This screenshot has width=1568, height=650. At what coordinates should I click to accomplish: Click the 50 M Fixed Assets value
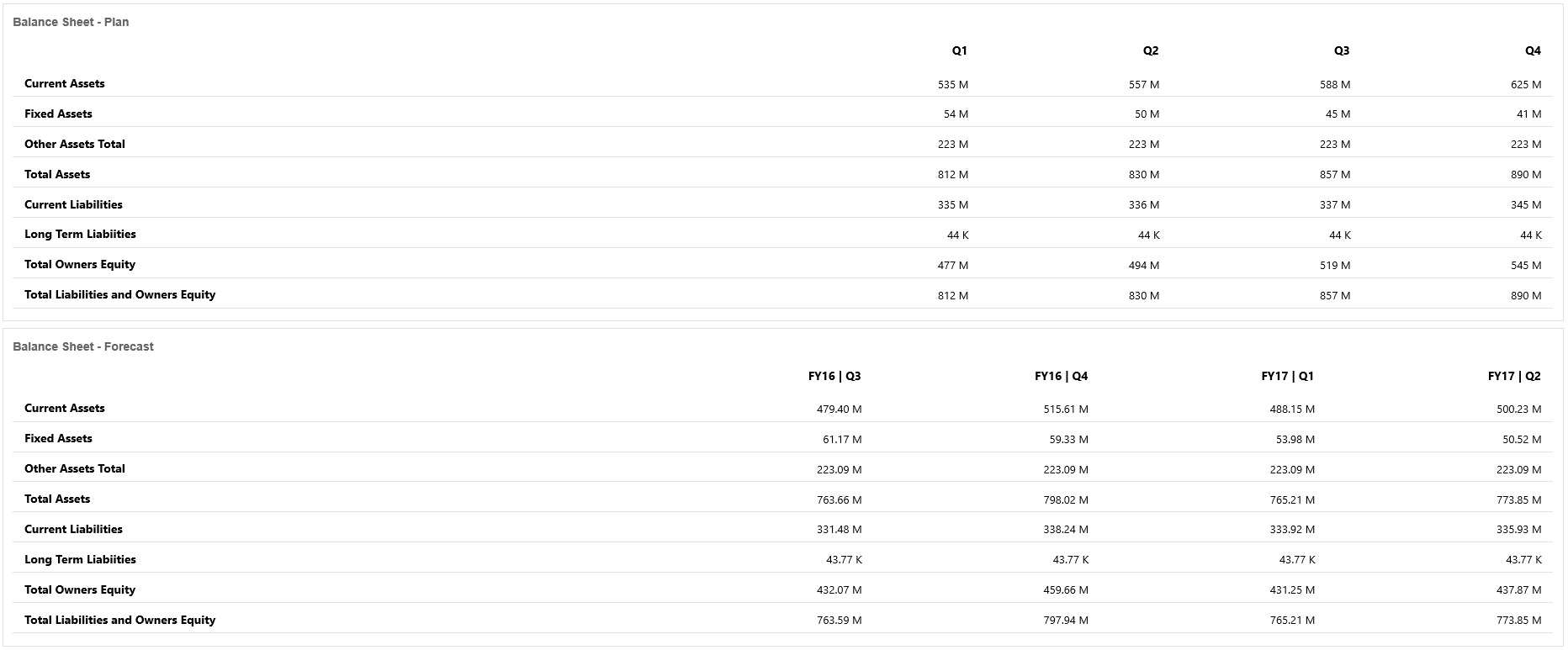coord(1147,114)
